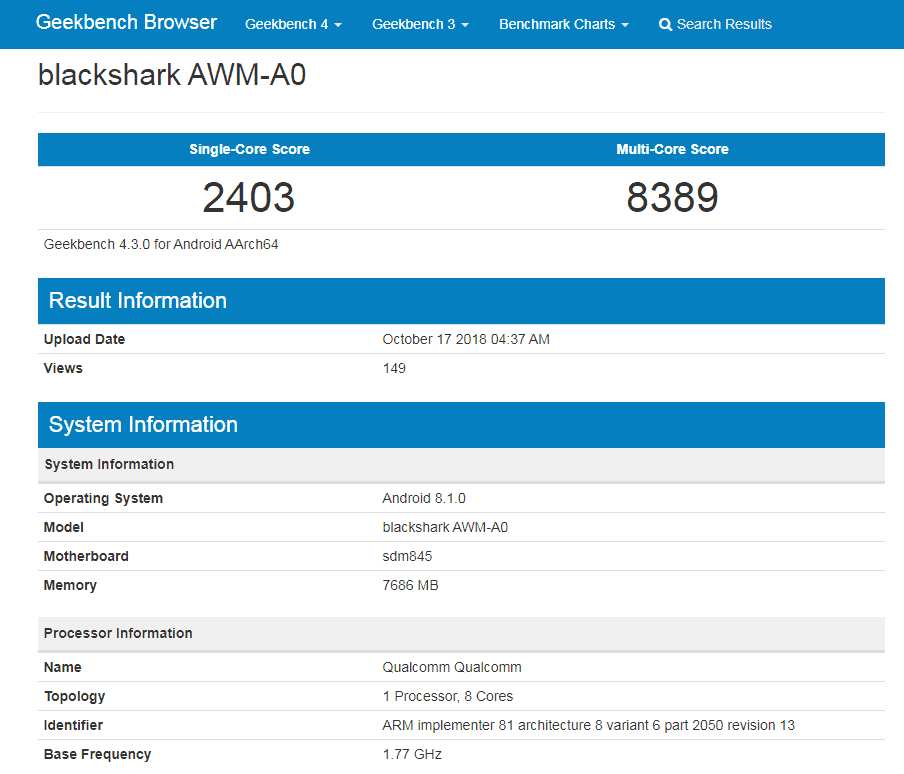Select the frequency value 1.77 GHz

[x=412, y=754]
